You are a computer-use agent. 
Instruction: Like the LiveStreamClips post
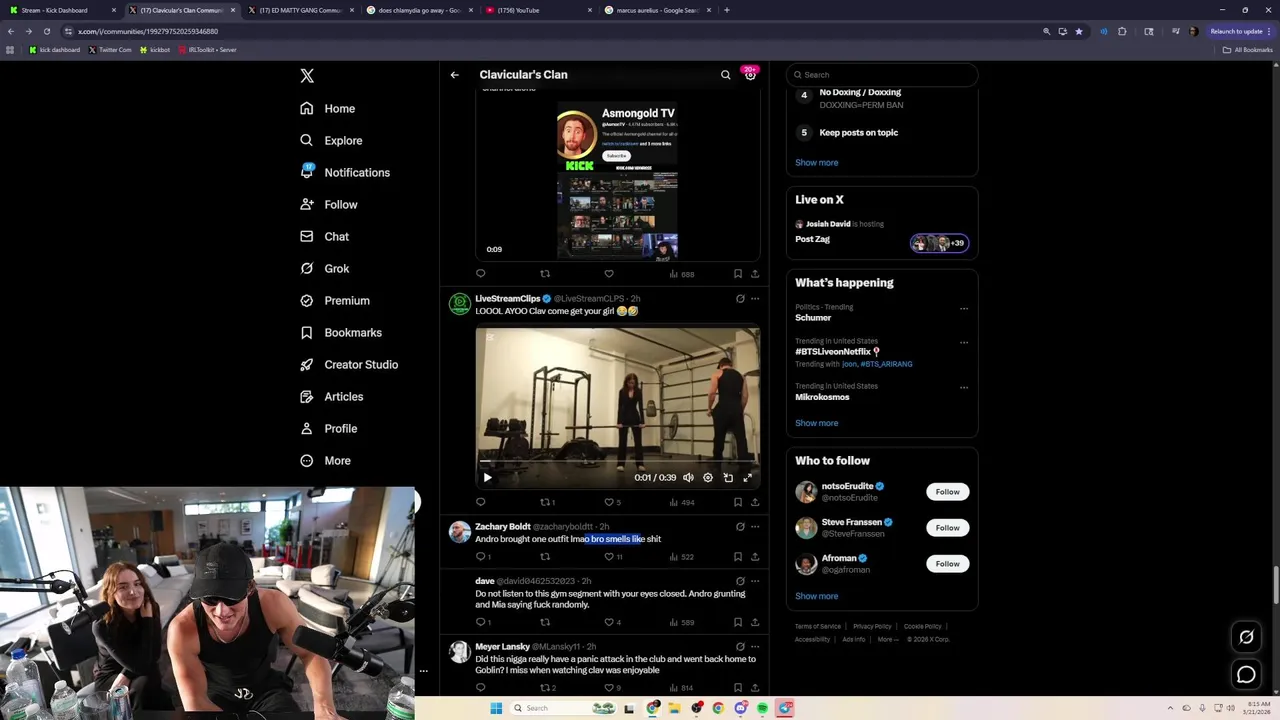point(609,502)
